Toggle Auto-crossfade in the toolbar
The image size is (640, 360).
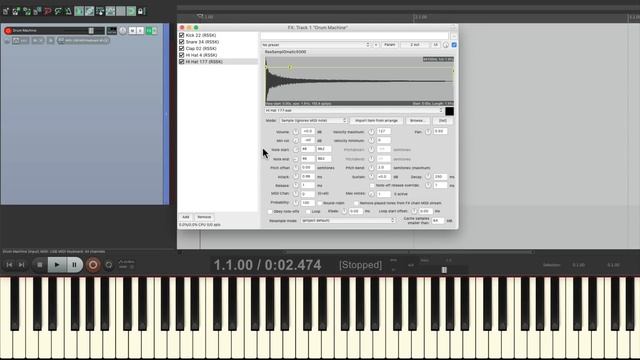coord(79,11)
